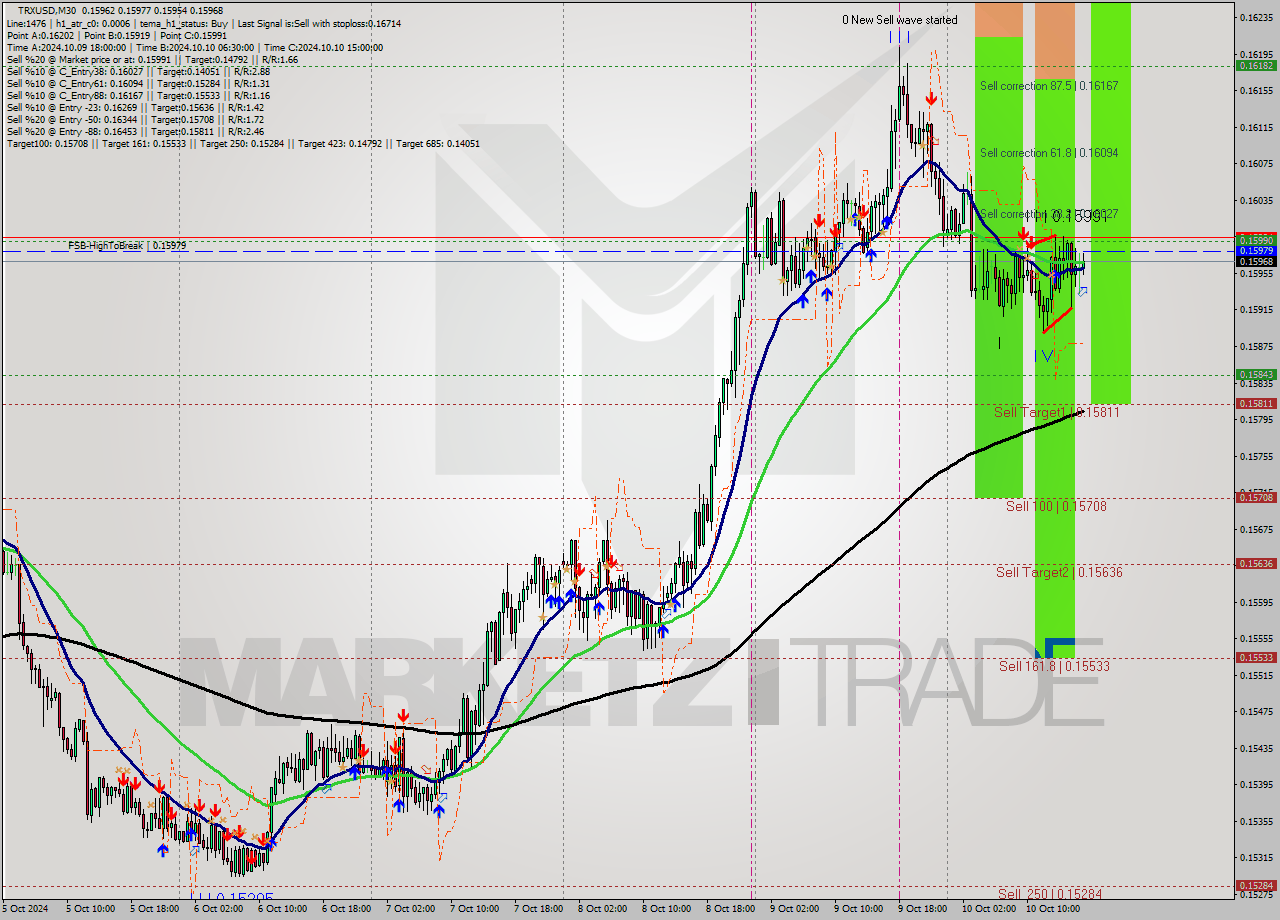Click the 'Sell 161.8 | 0.15533' label
This screenshot has height=920, width=1280.
(x=1054, y=665)
